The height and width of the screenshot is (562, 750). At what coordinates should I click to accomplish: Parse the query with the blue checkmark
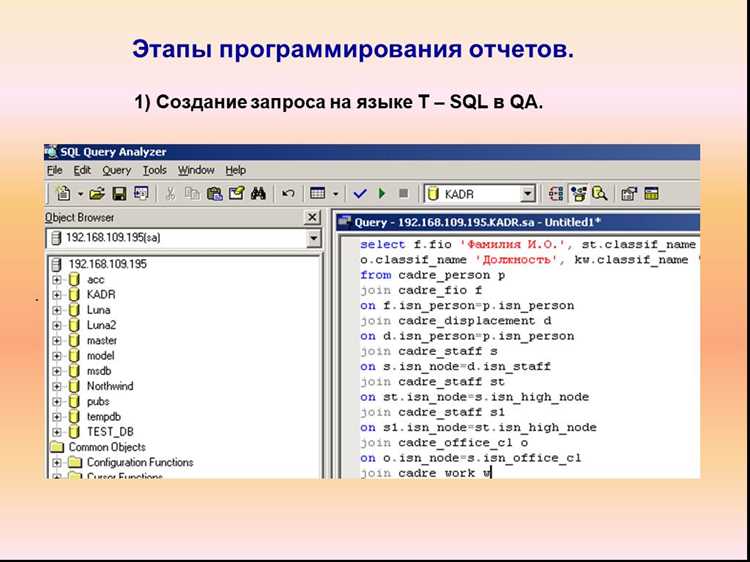[x=360, y=194]
